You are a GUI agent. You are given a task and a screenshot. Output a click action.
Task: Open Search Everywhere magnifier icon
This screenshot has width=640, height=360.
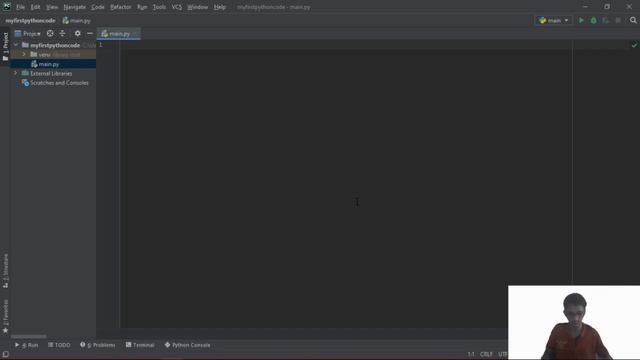(633, 20)
